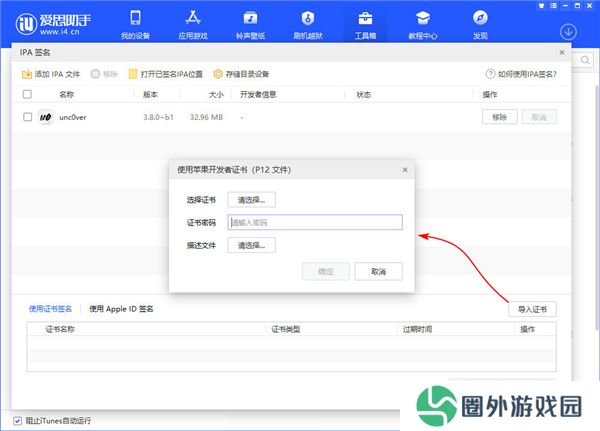Click the 确定 confirm button
Image resolution: width=600 pixels, height=431 pixels.
coord(326,271)
